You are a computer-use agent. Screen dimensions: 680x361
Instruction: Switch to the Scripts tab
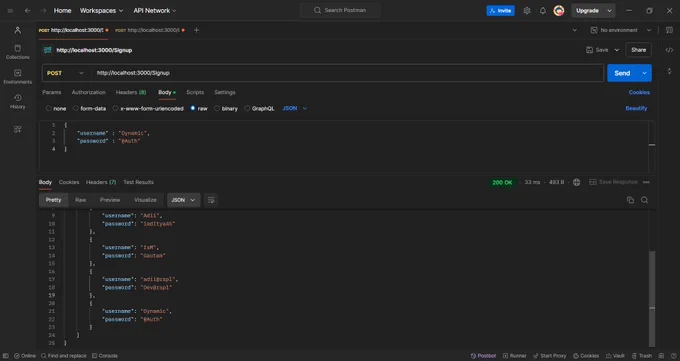click(195, 92)
